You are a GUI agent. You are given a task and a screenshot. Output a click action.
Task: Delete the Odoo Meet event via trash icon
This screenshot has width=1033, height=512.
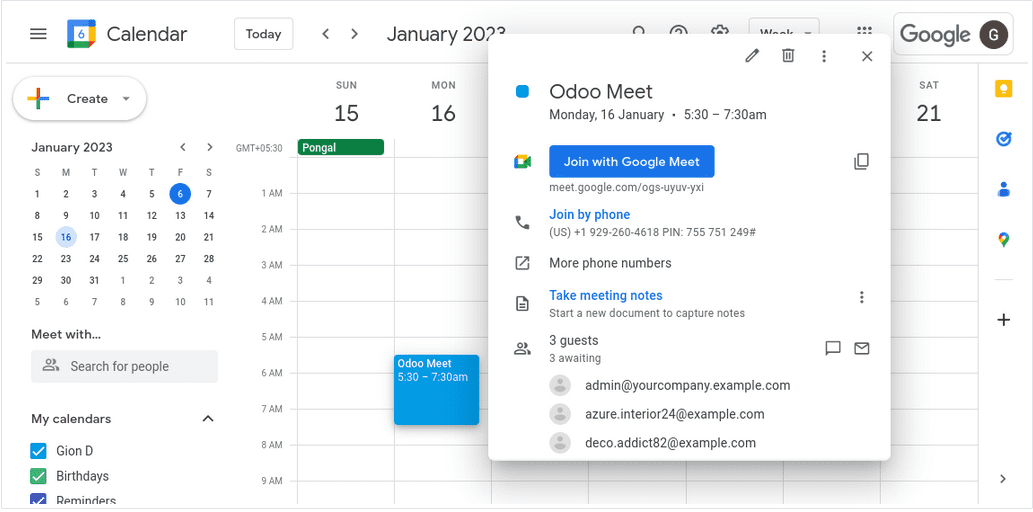coord(788,56)
